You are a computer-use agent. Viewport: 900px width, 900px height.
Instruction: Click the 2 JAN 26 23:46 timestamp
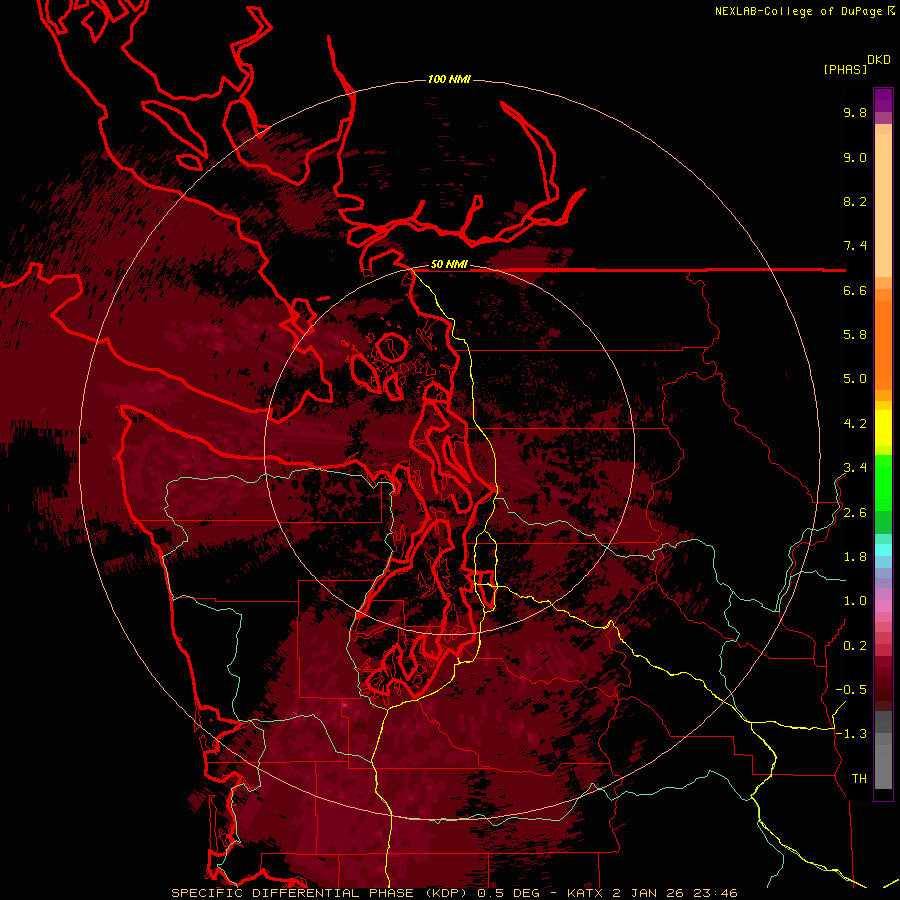click(x=675, y=893)
